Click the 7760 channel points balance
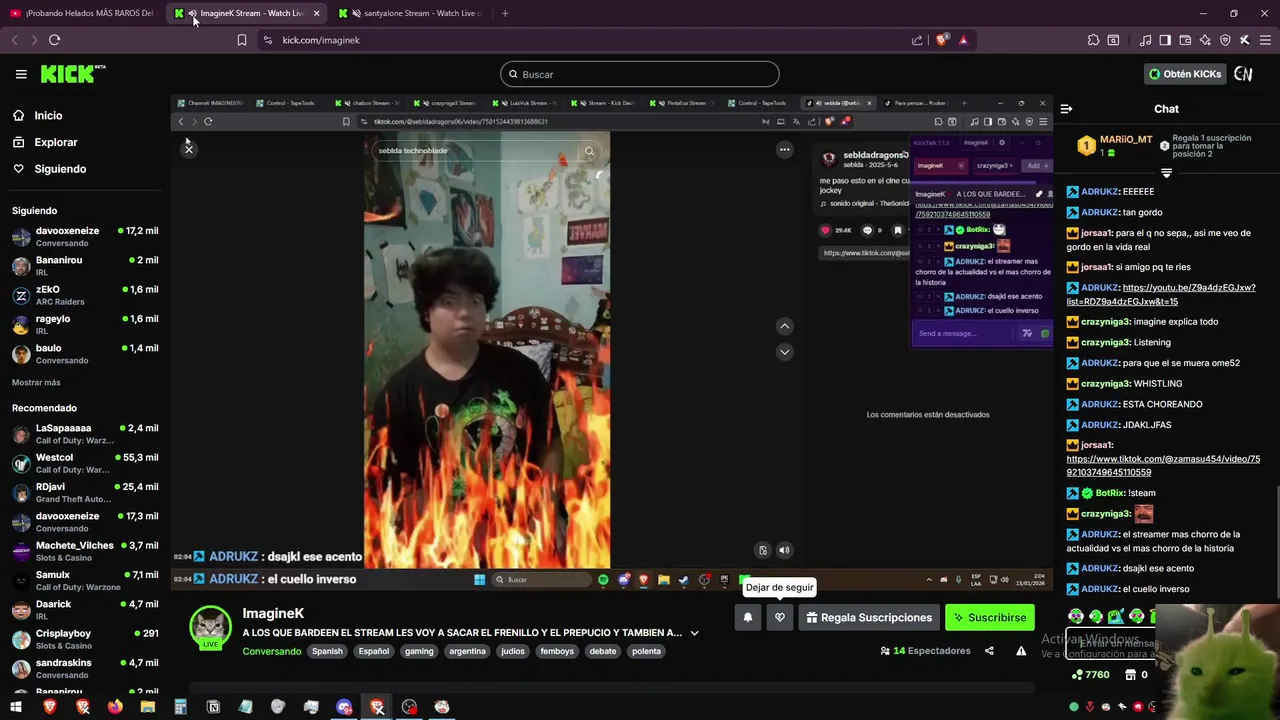 pyautogui.click(x=1090, y=675)
